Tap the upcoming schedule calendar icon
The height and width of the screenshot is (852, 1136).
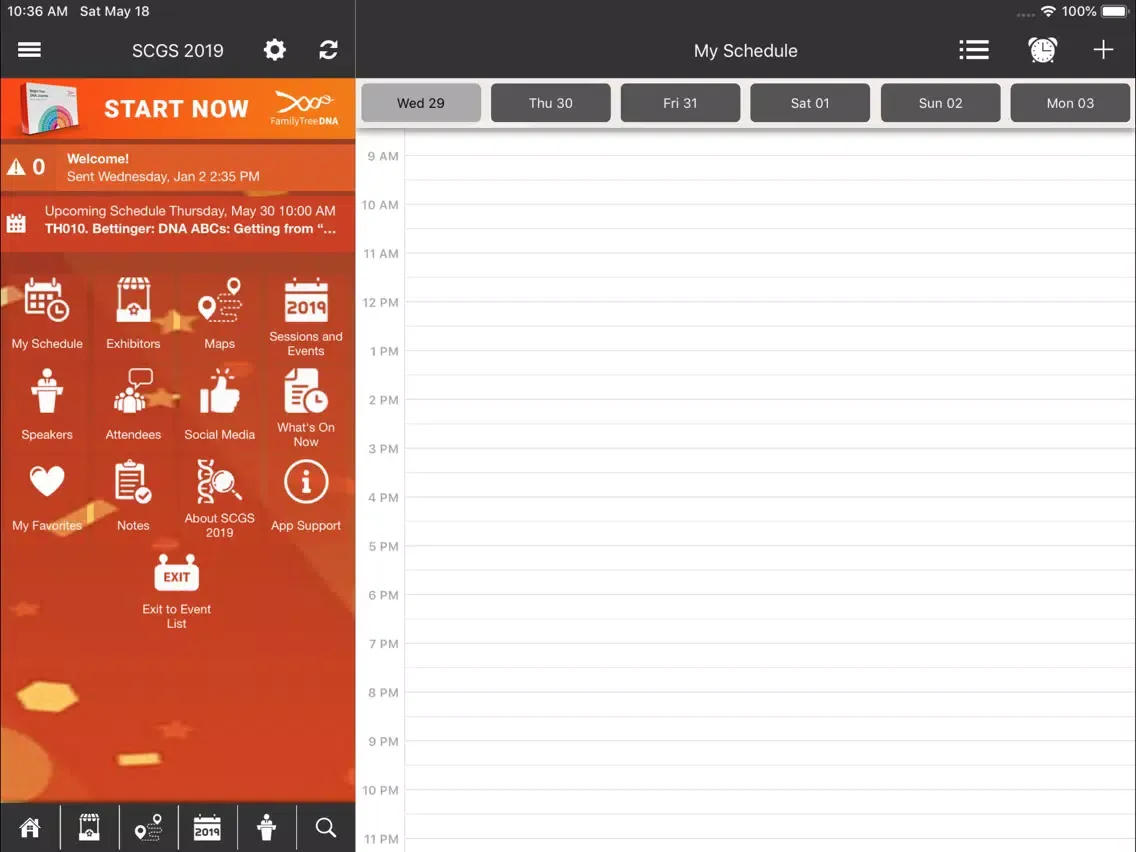tap(16, 223)
